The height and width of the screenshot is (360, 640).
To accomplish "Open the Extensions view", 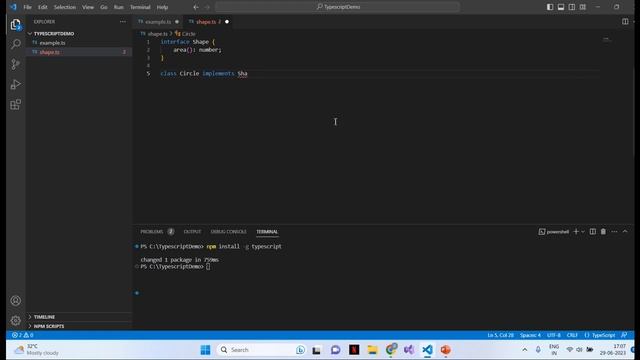I will tap(16, 104).
